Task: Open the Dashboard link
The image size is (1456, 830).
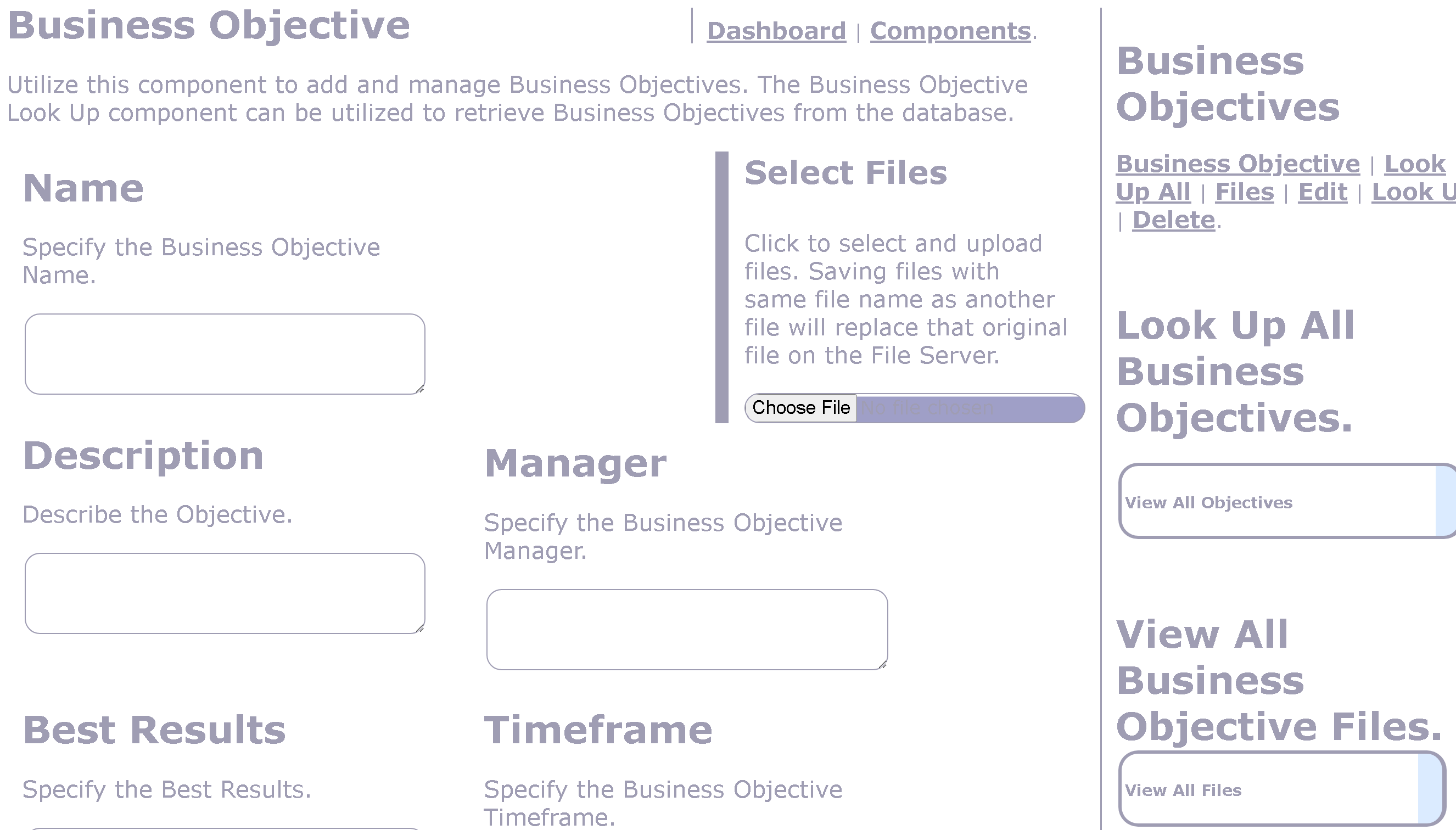Action: click(x=776, y=31)
